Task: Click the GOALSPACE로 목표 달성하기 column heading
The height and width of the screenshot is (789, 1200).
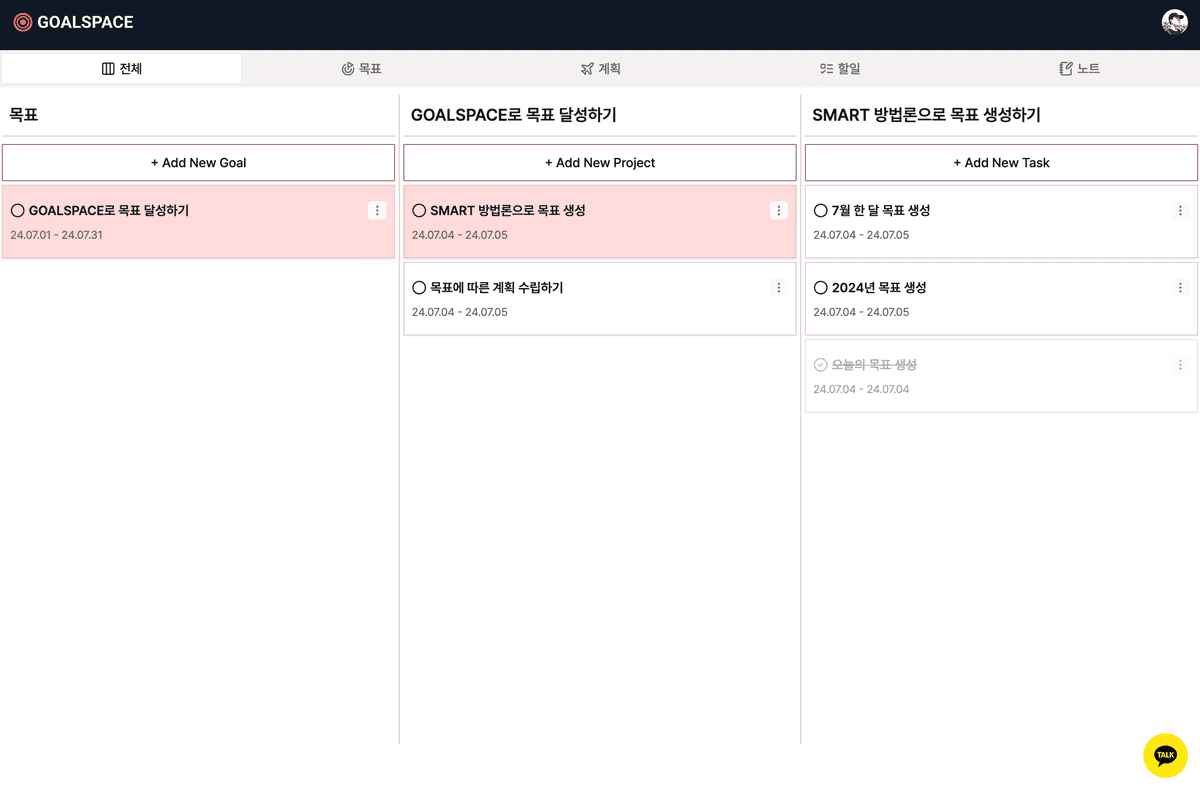Action: tap(514, 115)
